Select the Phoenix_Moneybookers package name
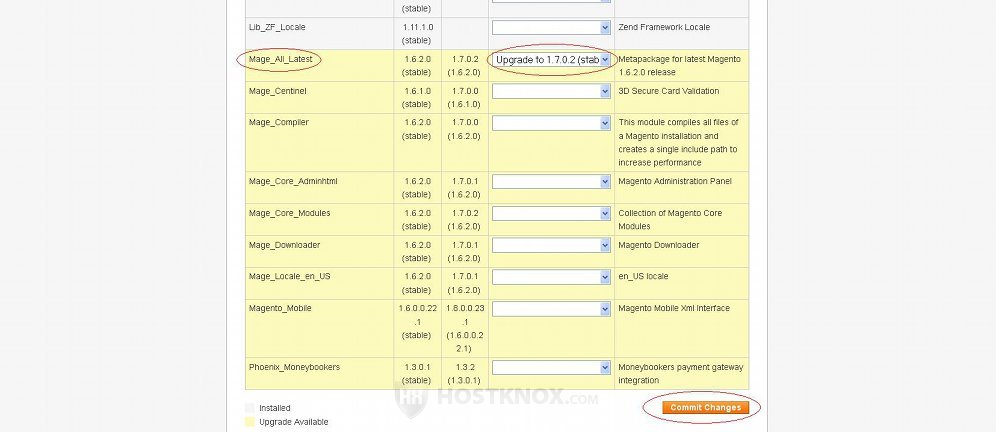The width and height of the screenshot is (996, 432). pos(294,367)
